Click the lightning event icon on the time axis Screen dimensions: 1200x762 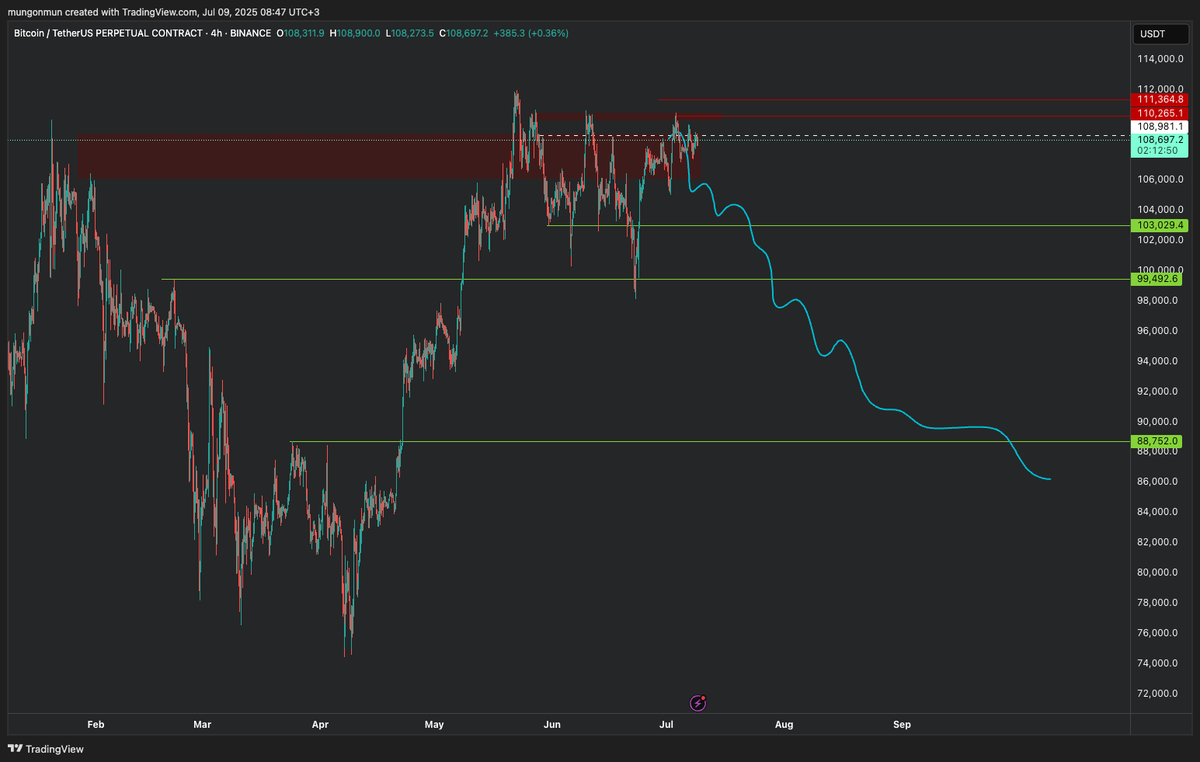pos(698,703)
